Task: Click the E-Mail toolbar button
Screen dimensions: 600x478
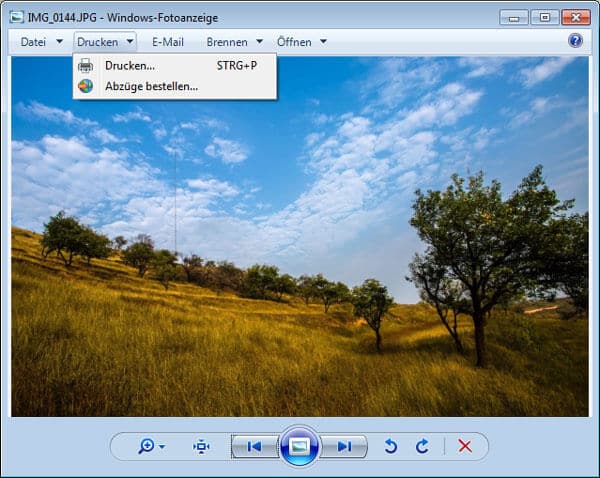Action: [x=169, y=42]
